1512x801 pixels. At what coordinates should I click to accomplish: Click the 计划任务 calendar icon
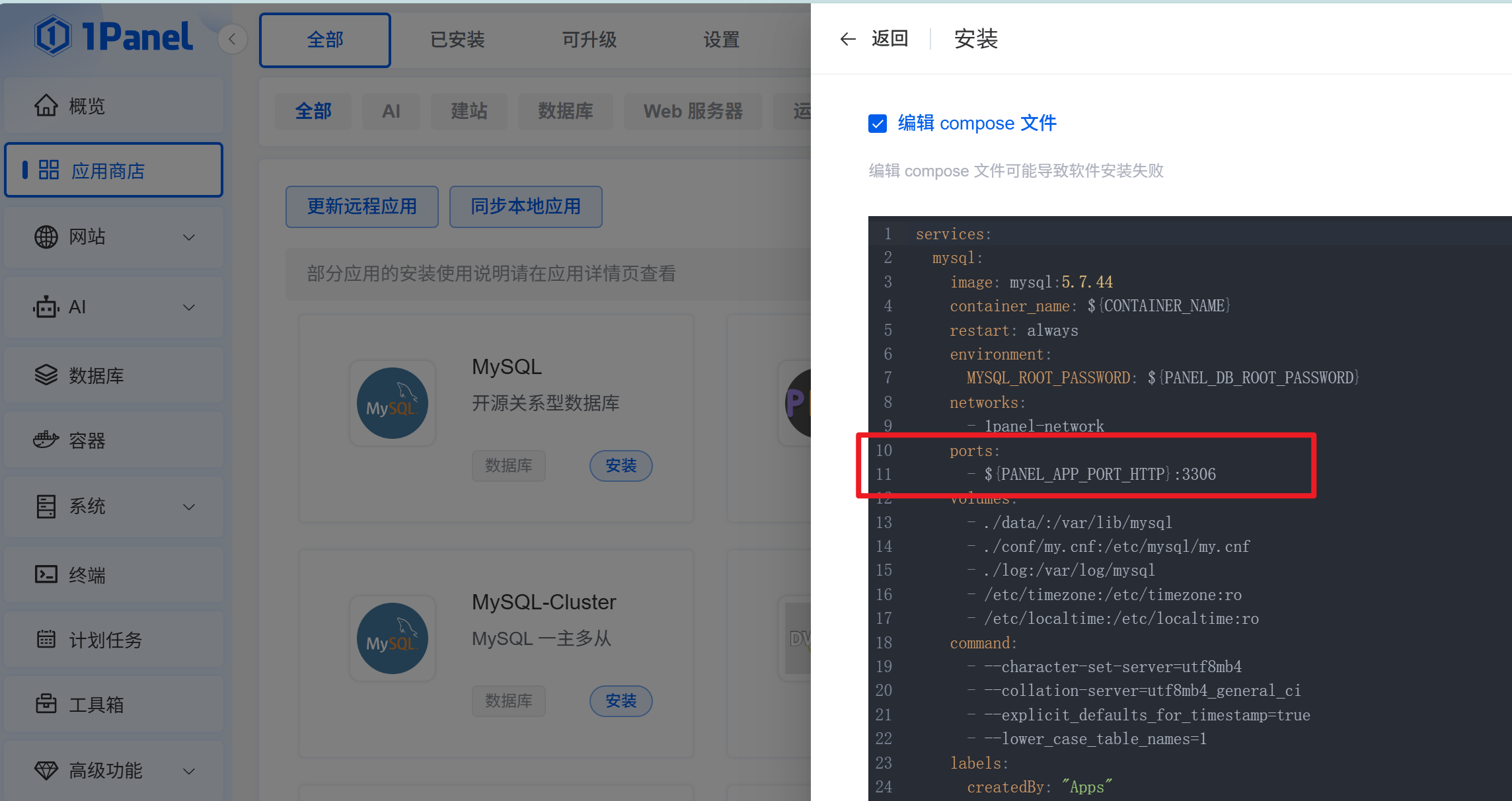click(x=46, y=639)
